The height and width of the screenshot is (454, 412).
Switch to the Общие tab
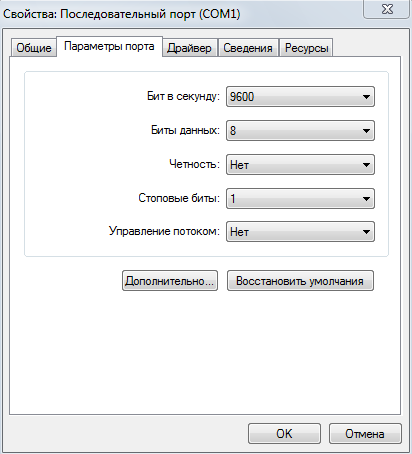tap(34, 48)
